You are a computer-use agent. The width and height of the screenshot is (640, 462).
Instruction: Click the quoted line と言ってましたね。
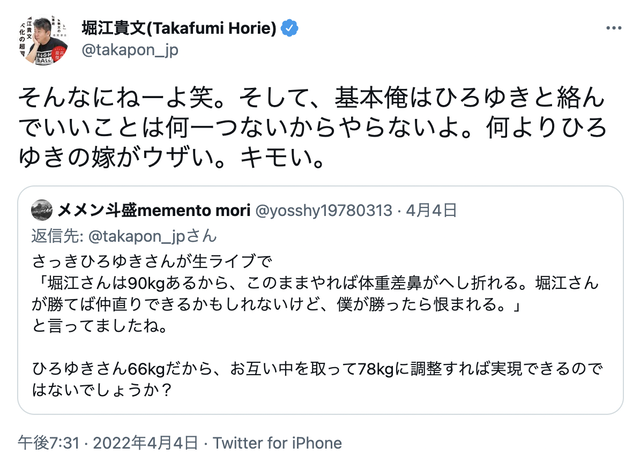pyautogui.click(x=100, y=326)
